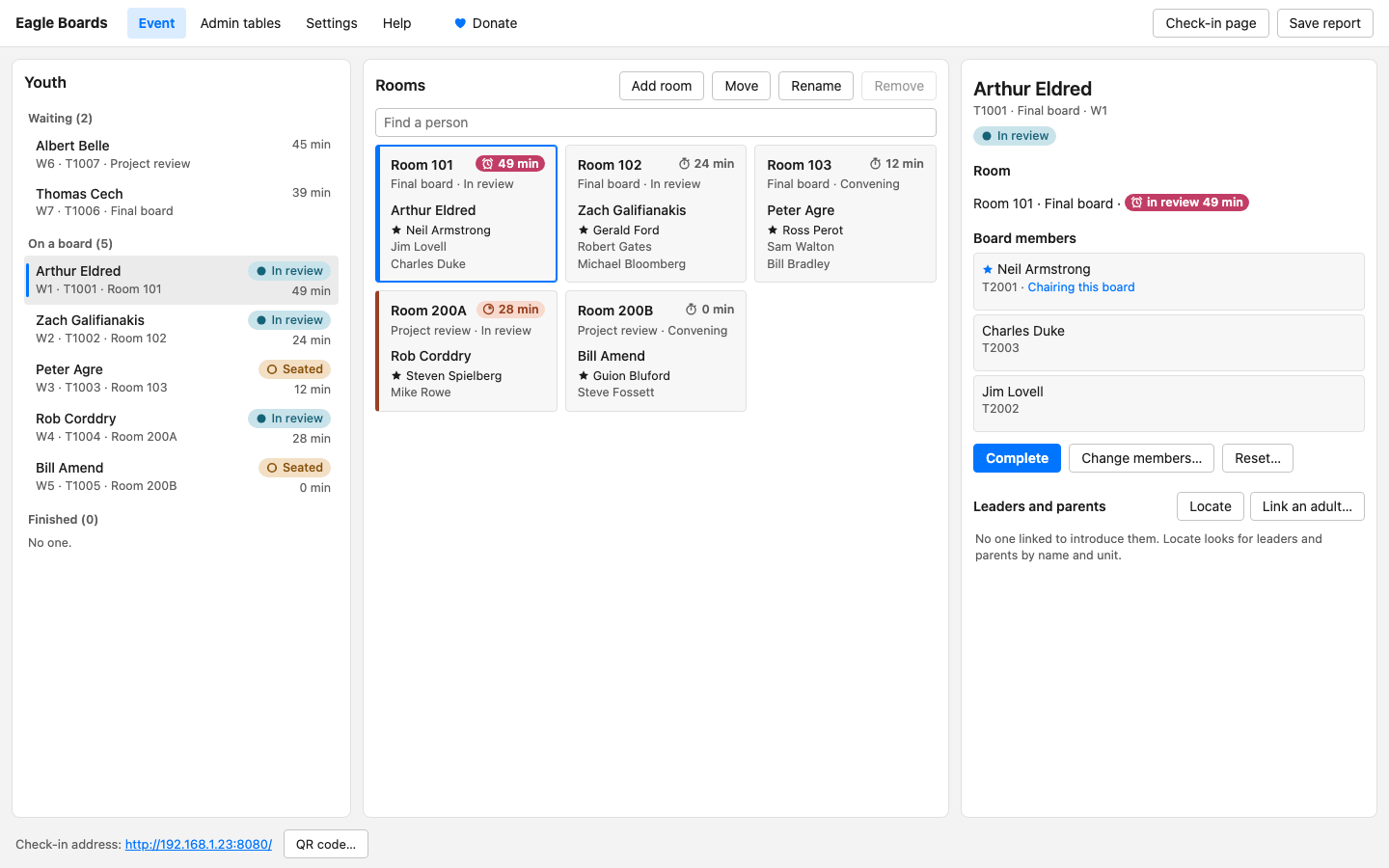Screen dimensions: 1389x868
Task: Click the stopwatch icon on Room 200B card
Action: click(691, 310)
